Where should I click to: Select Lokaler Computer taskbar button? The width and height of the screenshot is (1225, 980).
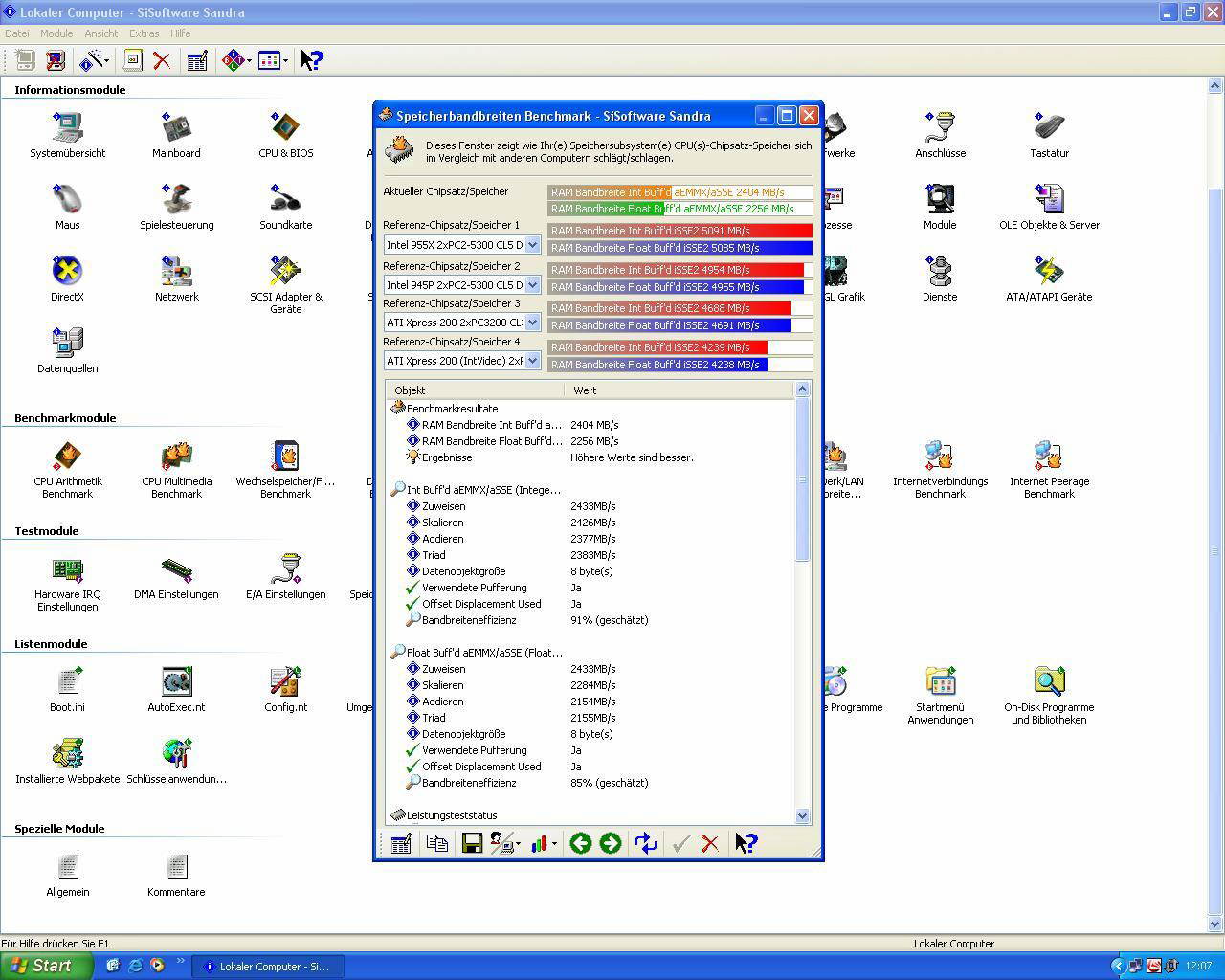(x=267, y=967)
